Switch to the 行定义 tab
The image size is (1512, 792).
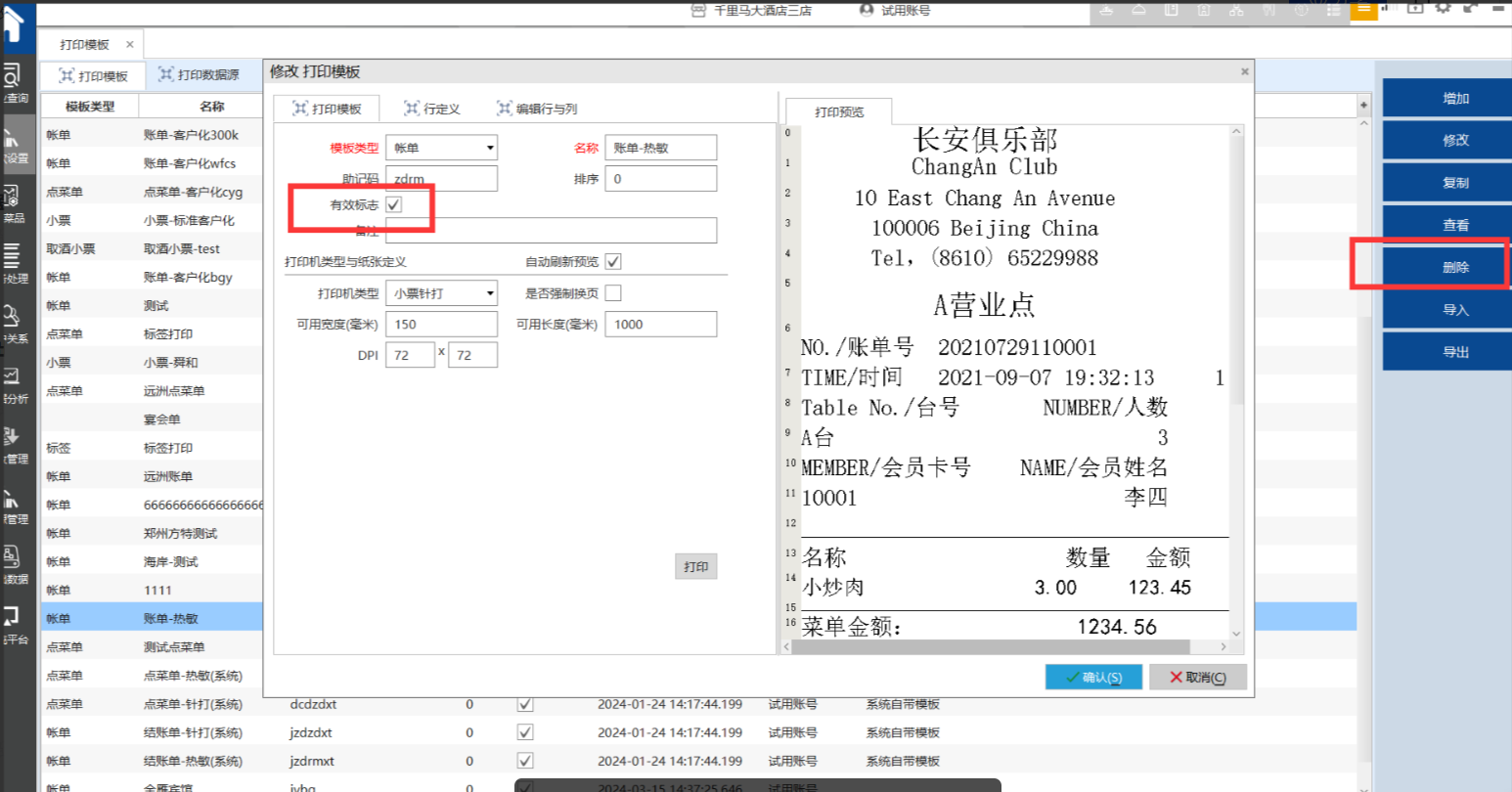click(x=431, y=109)
